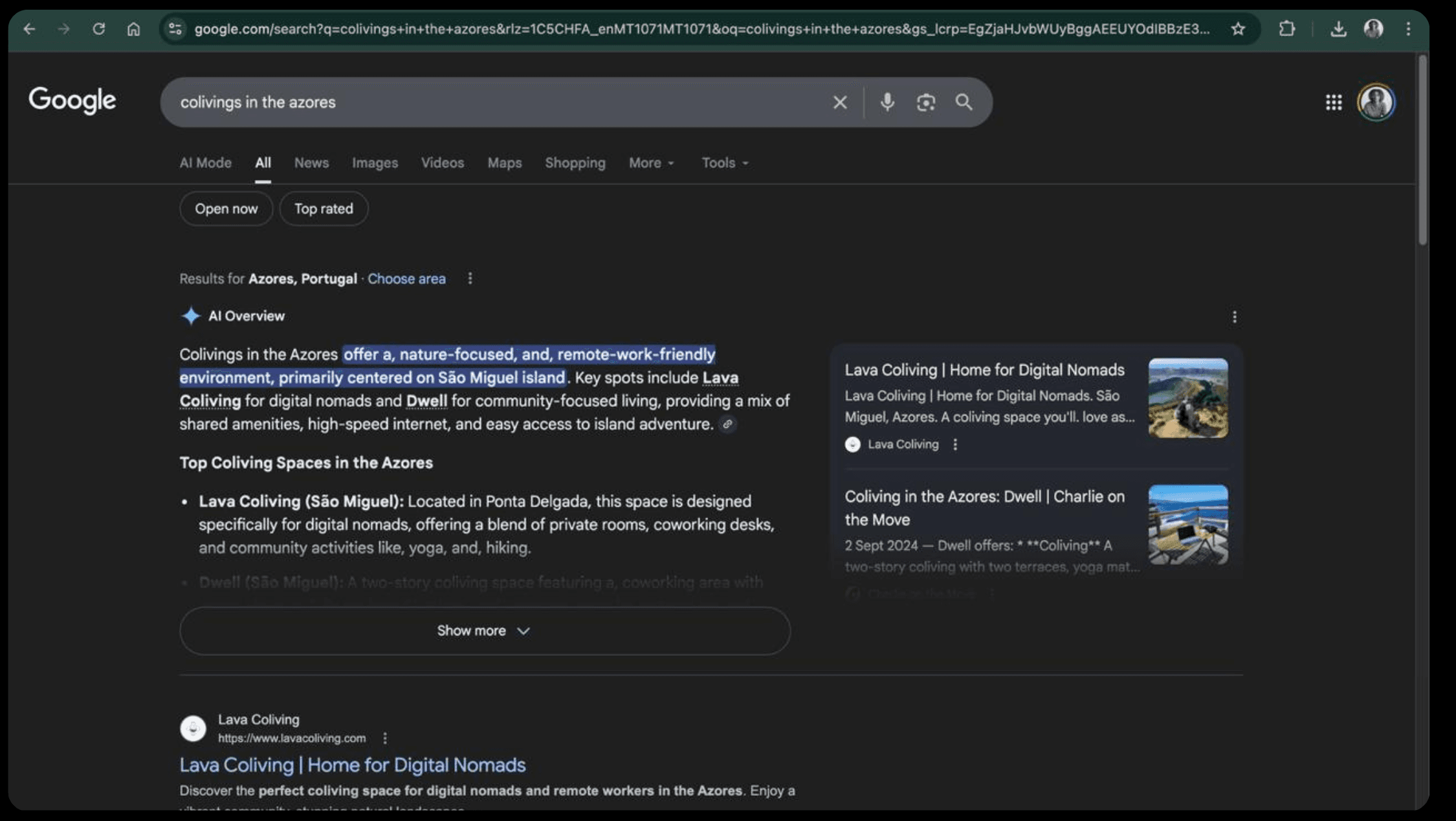Screen dimensions: 1456x821
Task: Open the Tools dropdown
Action: point(724,163)
